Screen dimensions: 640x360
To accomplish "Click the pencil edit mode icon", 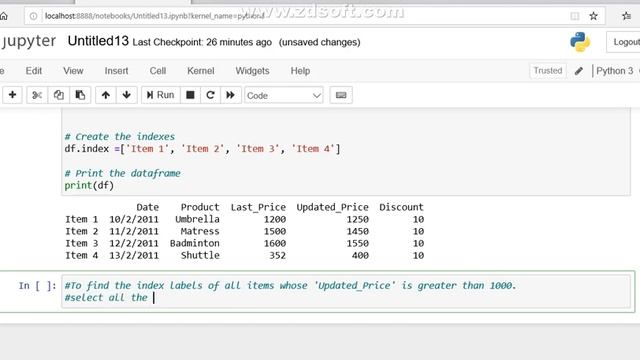I will pos(578,71).
